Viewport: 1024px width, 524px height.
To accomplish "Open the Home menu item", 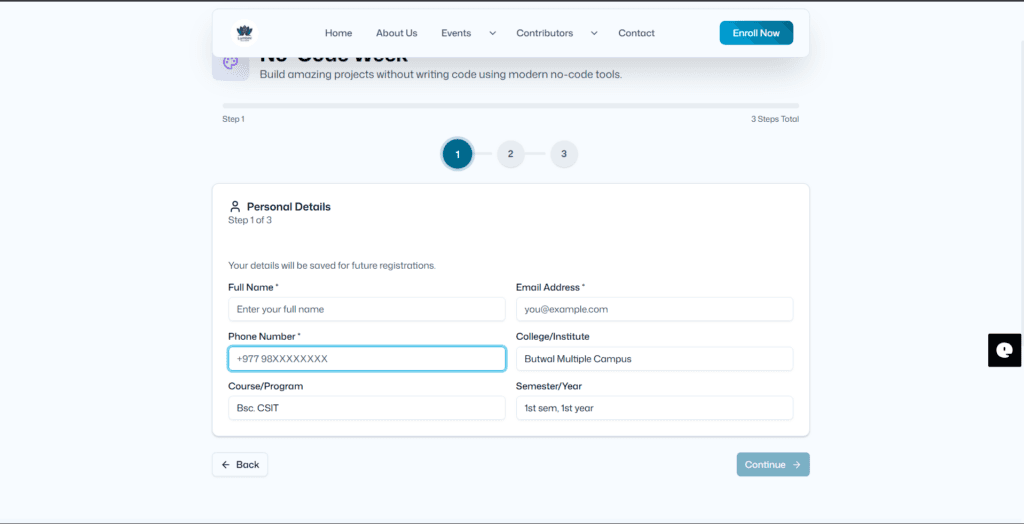I will (x=338, y=33).
